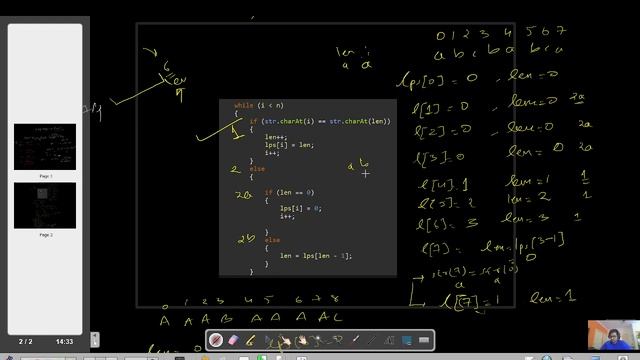This screenshot has width=640, height=360.
Task: Click the 14:33 clock in sidebar
Action: tap(64, 342)
